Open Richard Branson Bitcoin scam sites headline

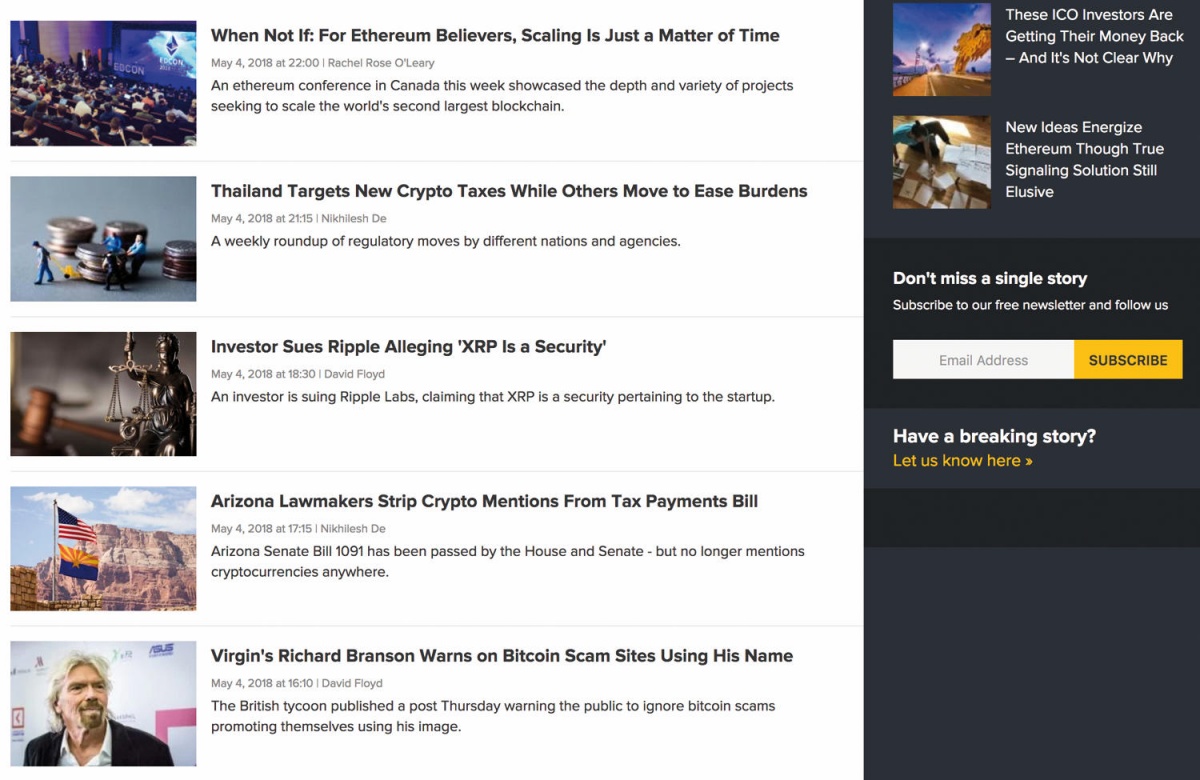(x=502, y=656)
